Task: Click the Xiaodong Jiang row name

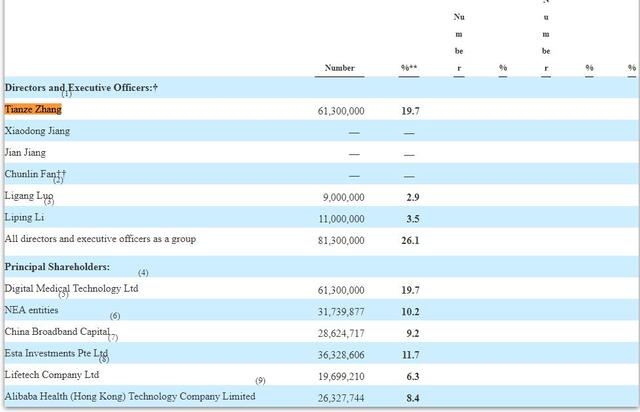Action: [37, 131]
